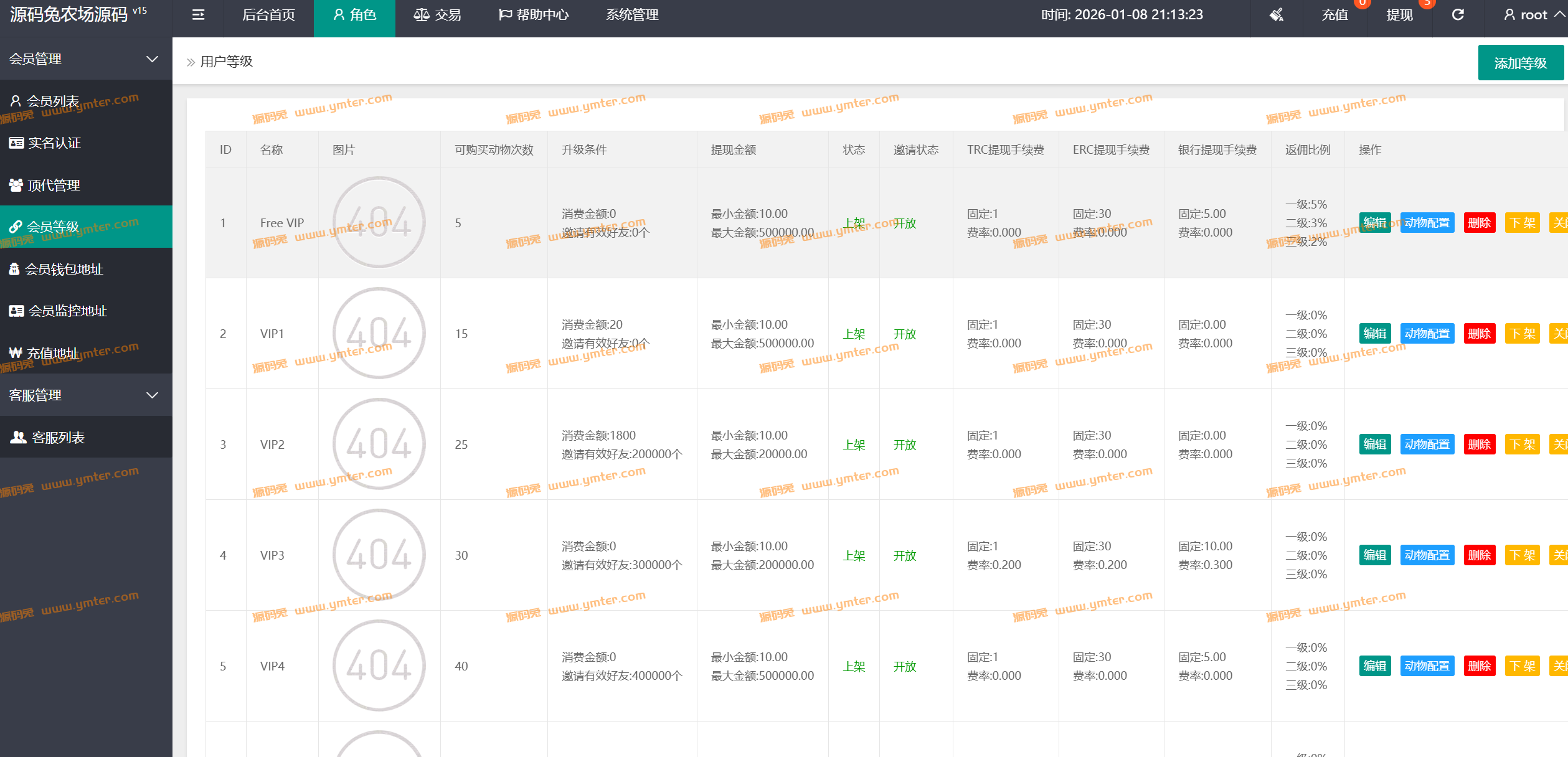The height and width of the screenshot is (757, 1568).
Task: Open 顶代管理 sidebar item
Action: (54, 185)
